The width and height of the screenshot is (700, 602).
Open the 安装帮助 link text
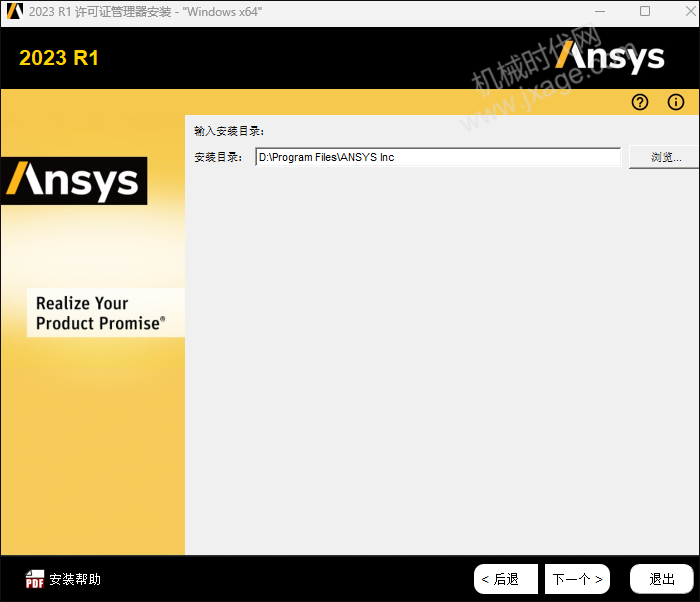coord(75,579)
